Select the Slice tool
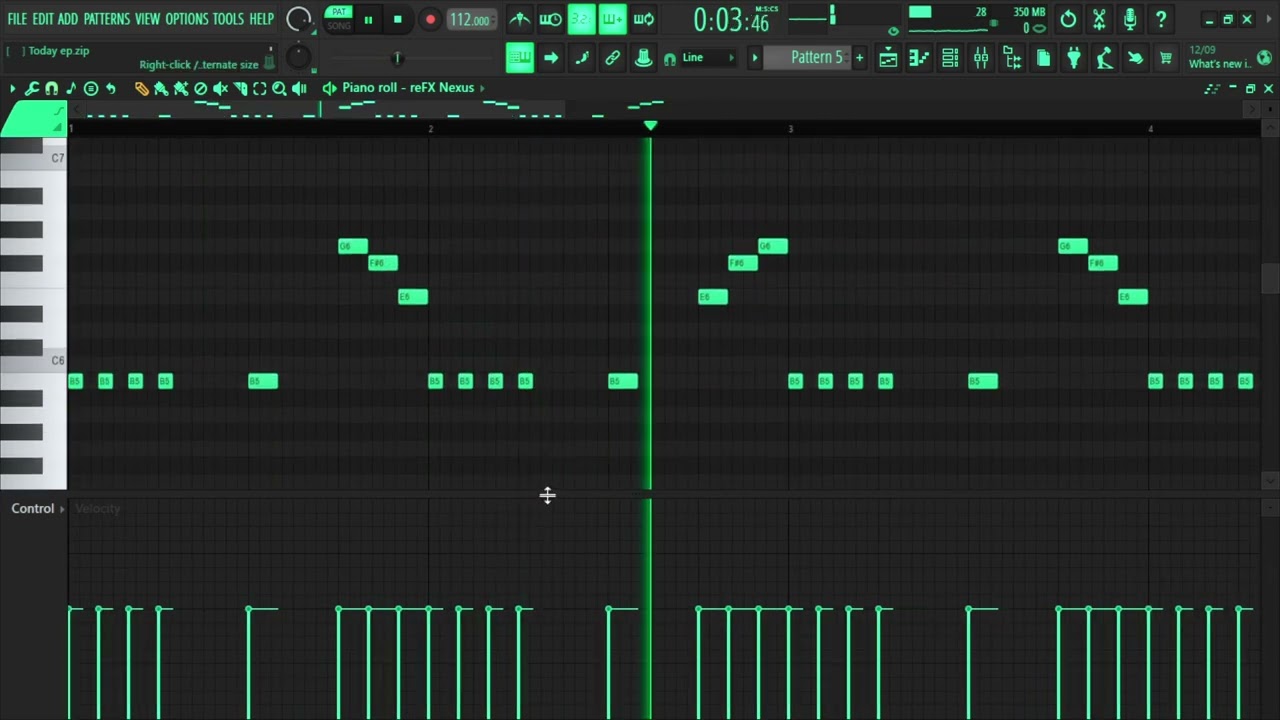Image resolution: width=1280 pixels, height=720 pixels. point(240,88)
